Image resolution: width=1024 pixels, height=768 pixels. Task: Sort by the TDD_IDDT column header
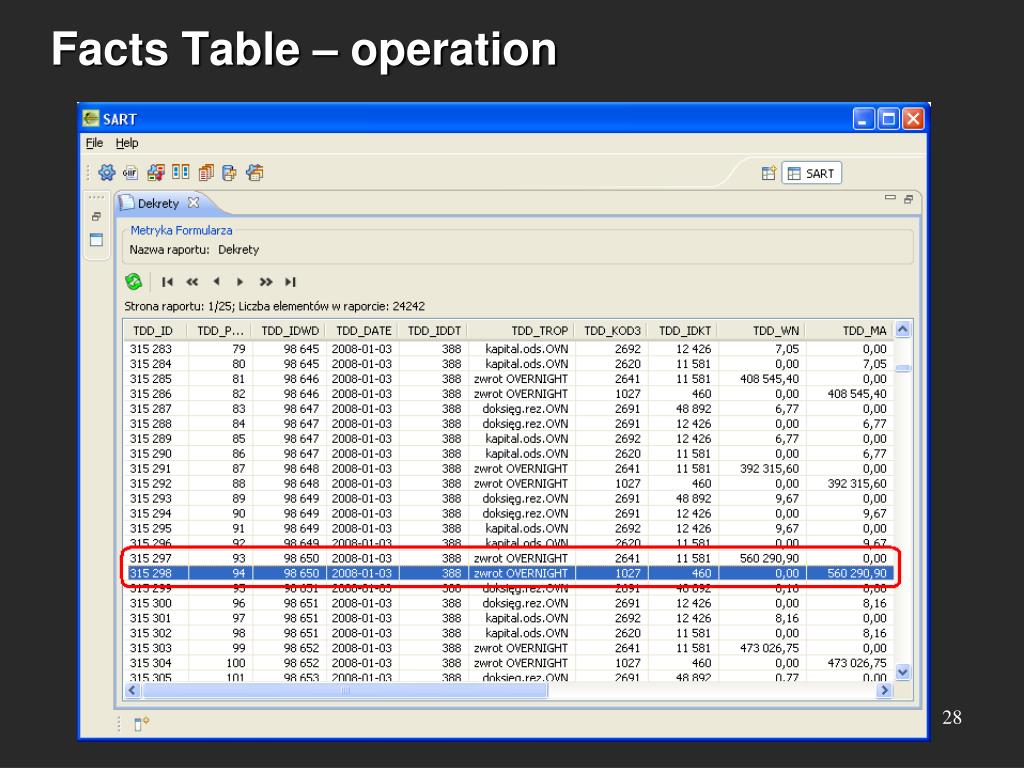(434, 331)
